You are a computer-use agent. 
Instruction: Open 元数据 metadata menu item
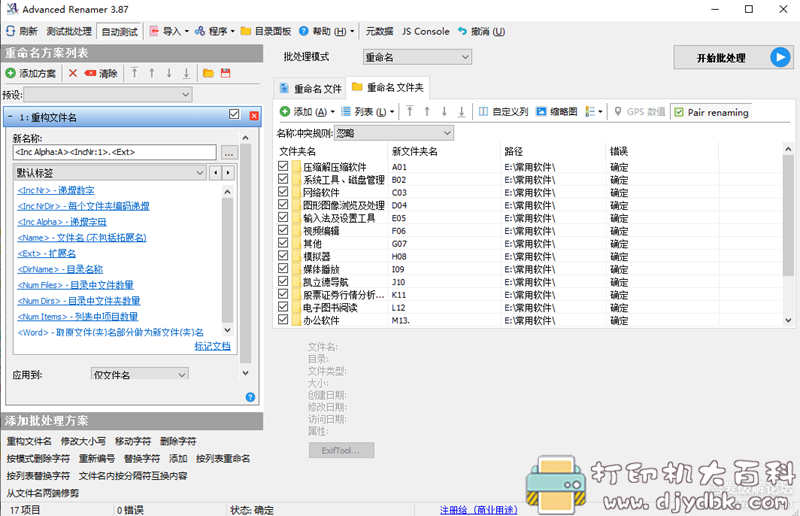379,31
